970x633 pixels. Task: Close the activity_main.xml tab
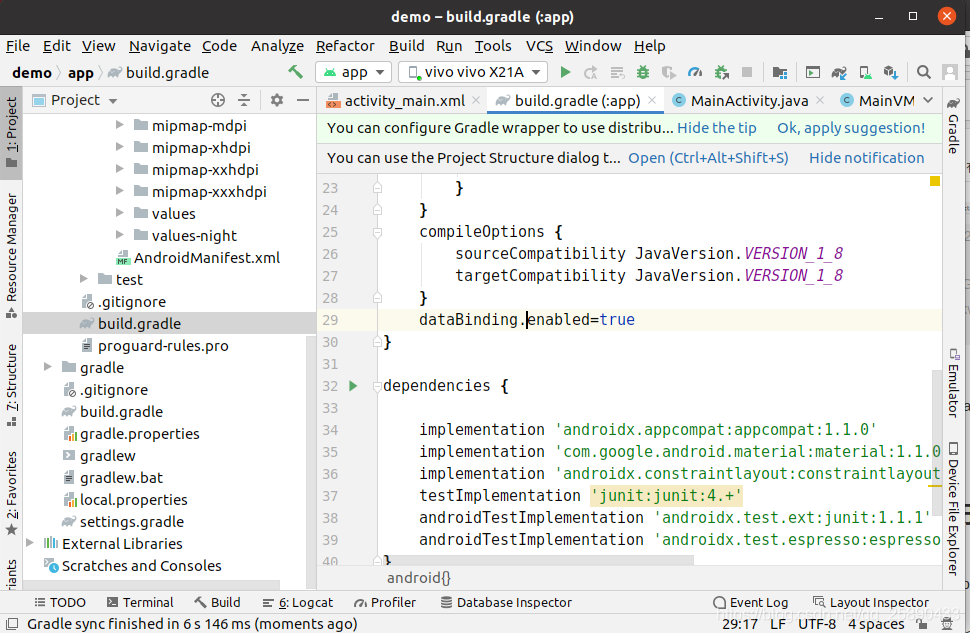[476, 100]
